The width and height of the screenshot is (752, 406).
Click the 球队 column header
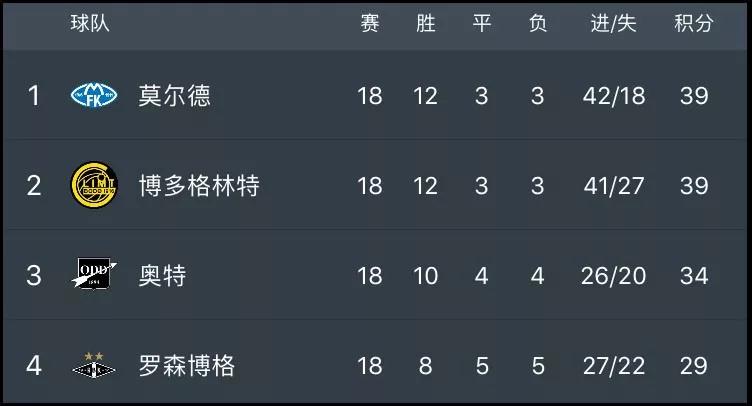[x=90, y=23]
